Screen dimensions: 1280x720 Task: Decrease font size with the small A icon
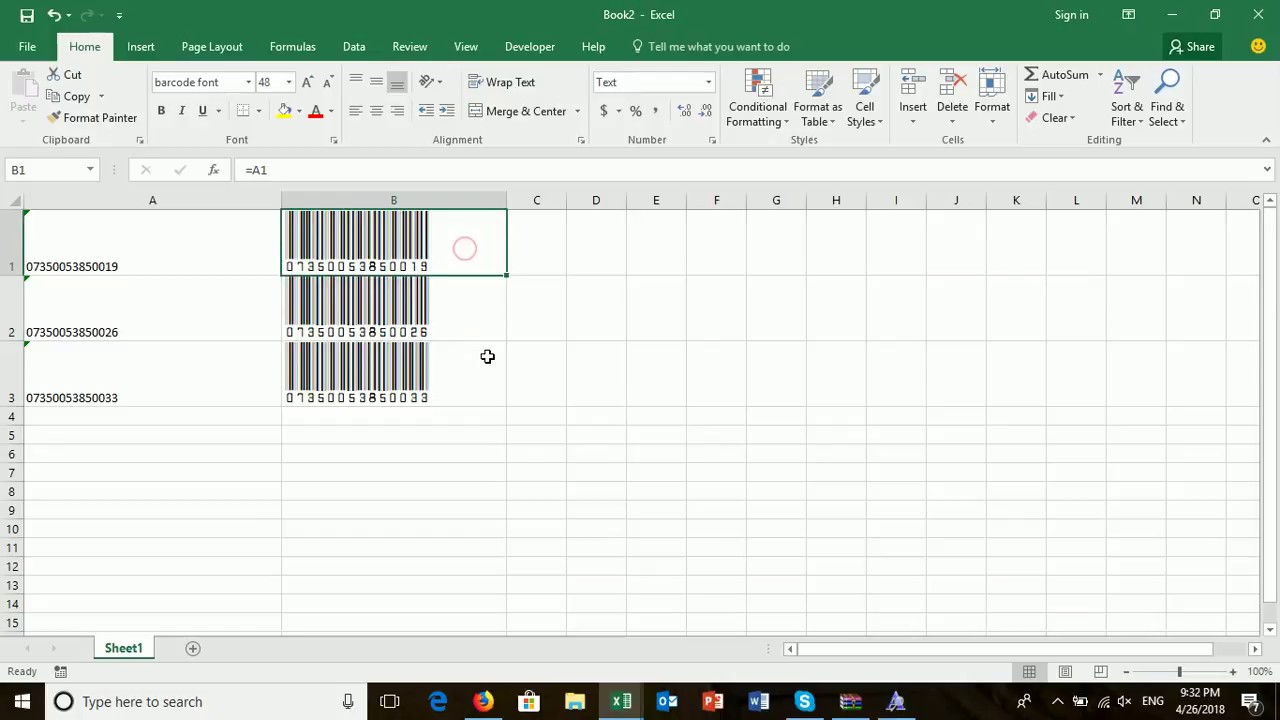[x=327, y=82]
